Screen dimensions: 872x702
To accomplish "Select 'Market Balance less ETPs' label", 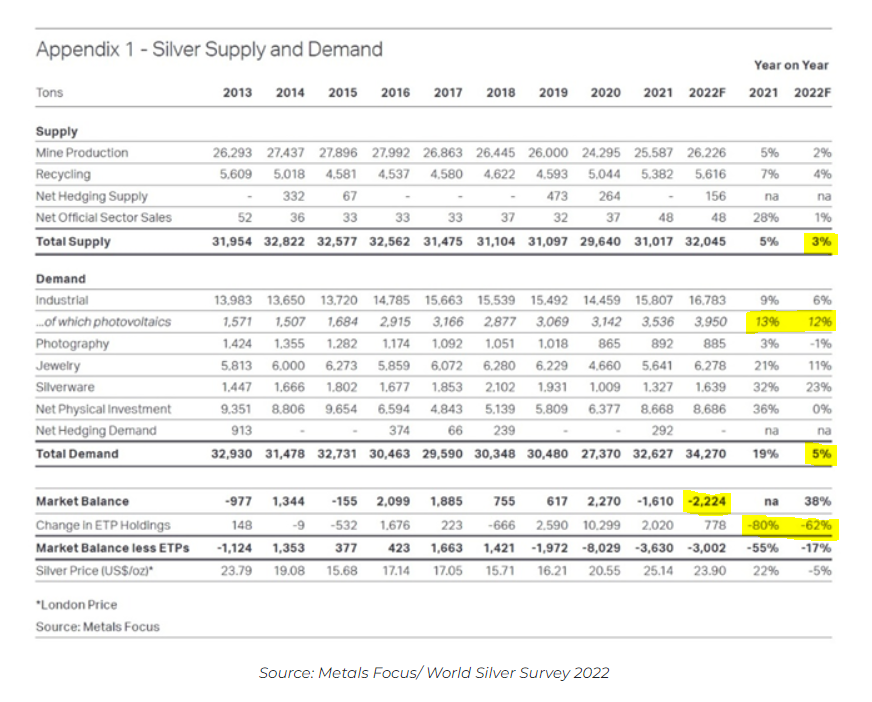I will tap(112, 548).
